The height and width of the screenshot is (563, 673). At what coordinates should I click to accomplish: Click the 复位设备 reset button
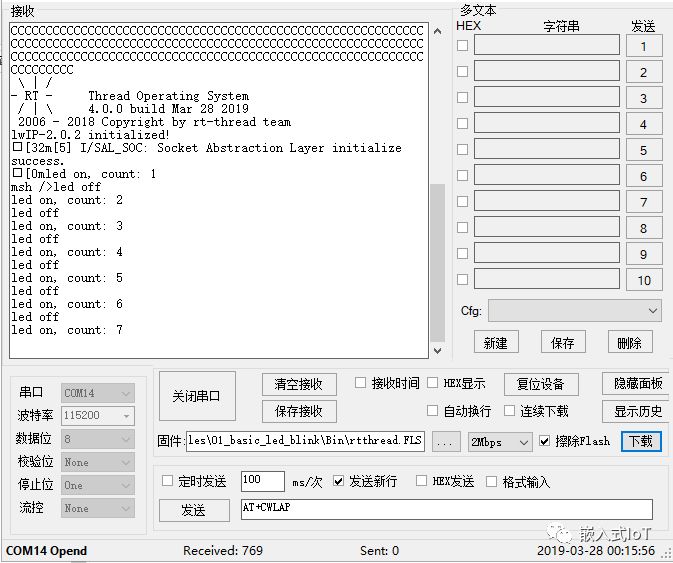(540, 384)
